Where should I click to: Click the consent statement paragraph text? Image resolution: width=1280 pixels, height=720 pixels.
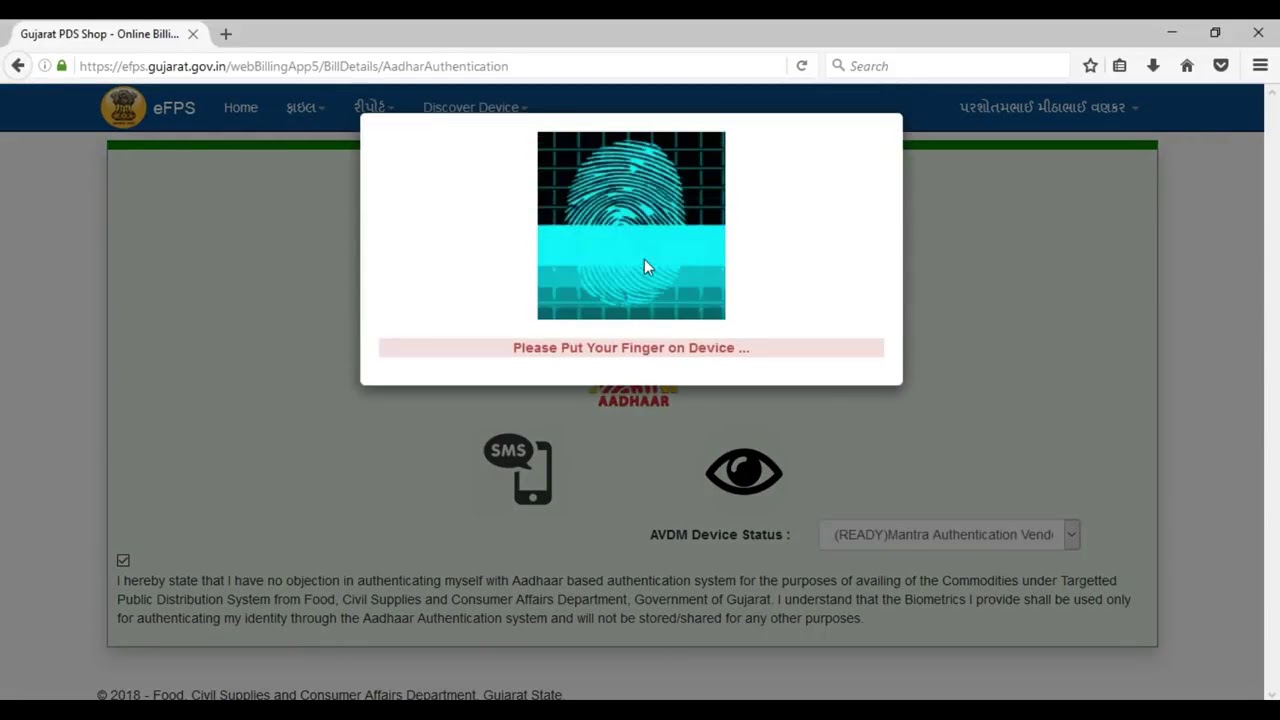[624, 599]
